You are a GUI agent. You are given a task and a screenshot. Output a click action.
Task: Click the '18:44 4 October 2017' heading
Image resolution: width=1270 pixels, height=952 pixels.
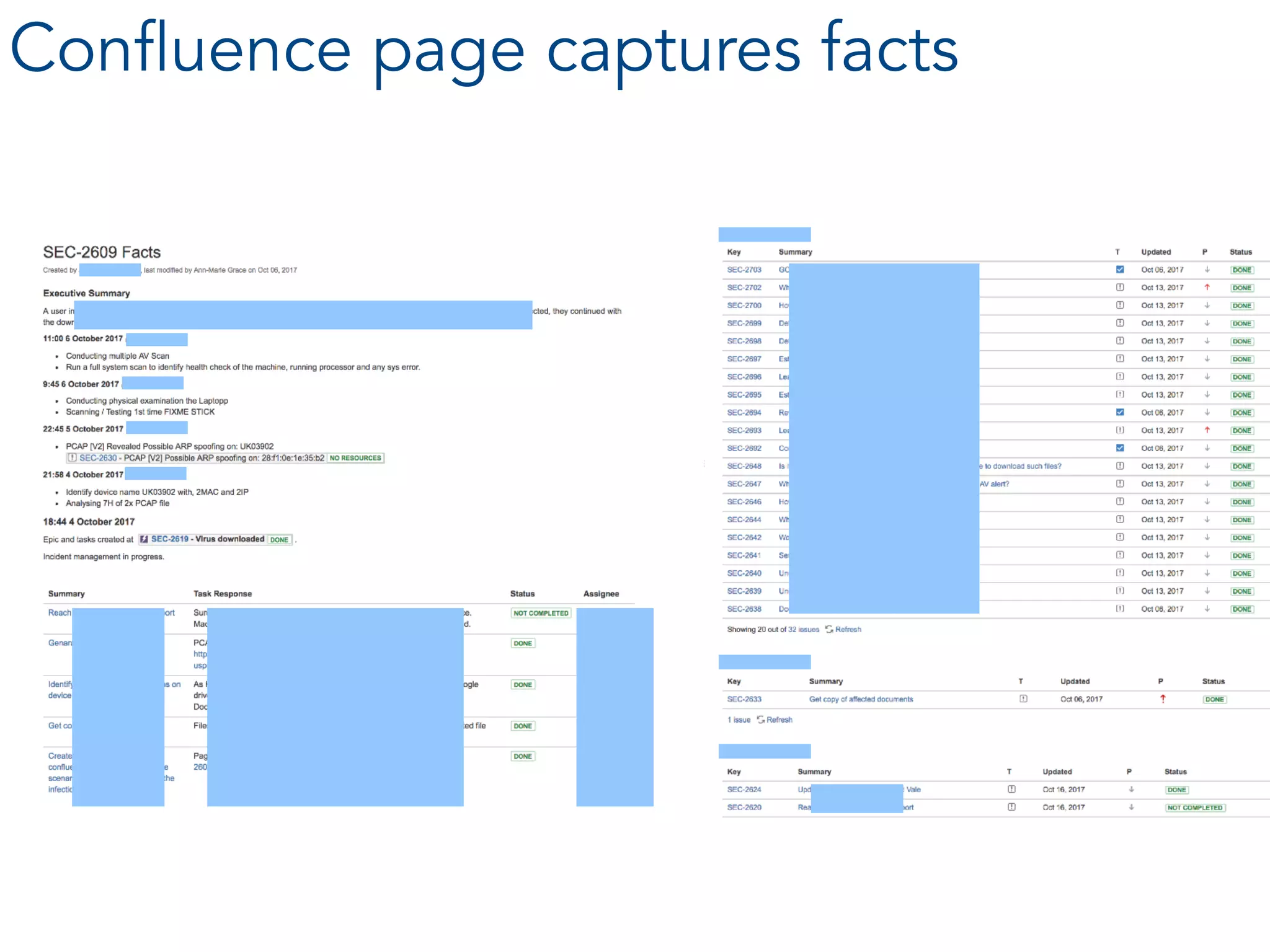(89, 522)
